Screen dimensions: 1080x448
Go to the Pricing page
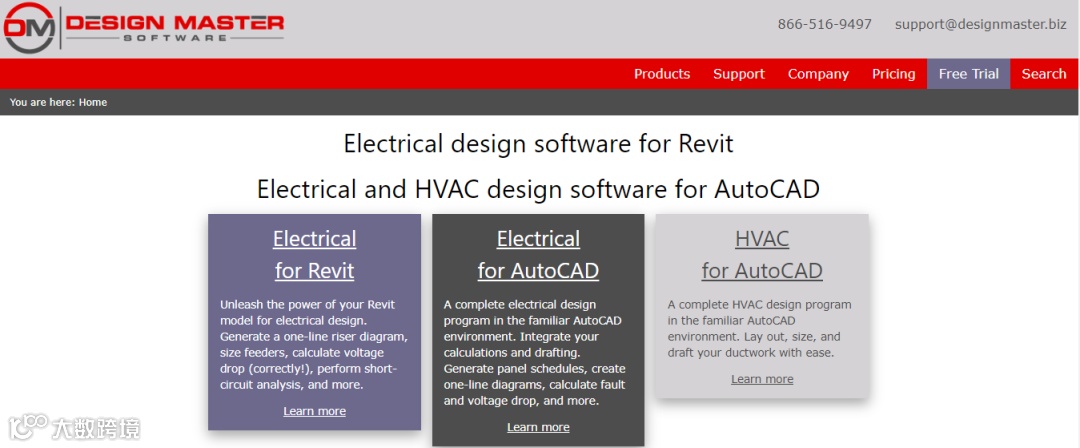[x=893, y=74]
